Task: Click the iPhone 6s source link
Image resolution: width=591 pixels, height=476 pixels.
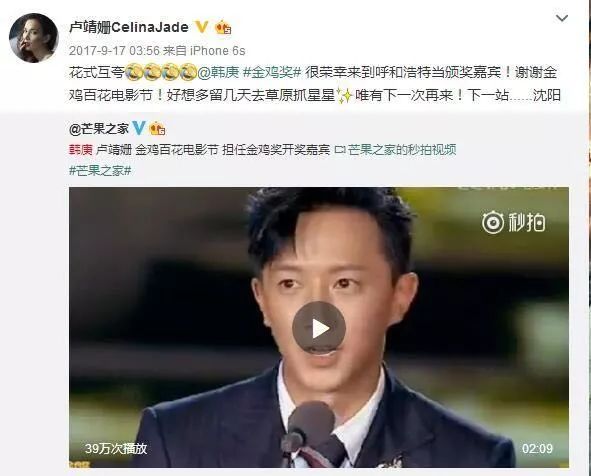Action: coord(217,51)
